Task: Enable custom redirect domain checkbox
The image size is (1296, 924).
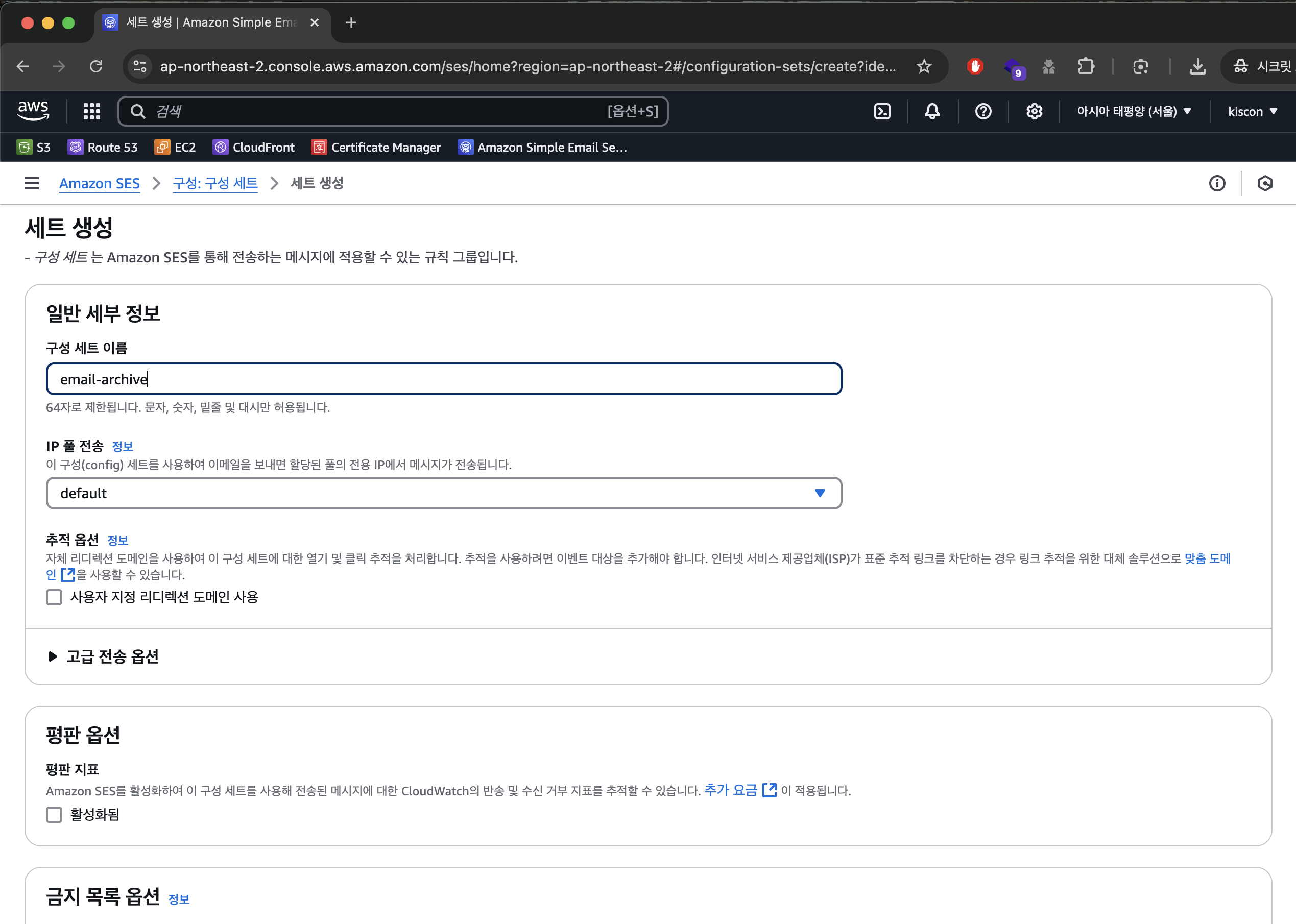Action: pos(54,597)
